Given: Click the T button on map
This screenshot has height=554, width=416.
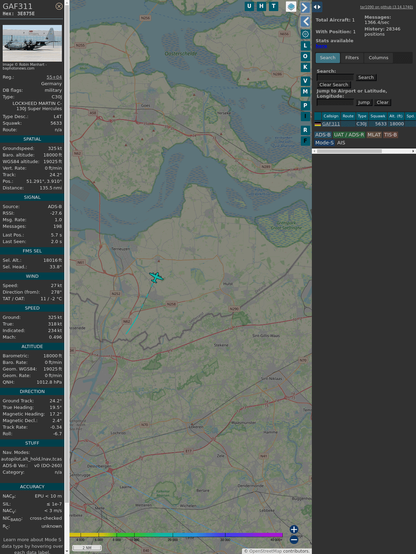Looking at the screenshot, I should [x=274, y=6].
